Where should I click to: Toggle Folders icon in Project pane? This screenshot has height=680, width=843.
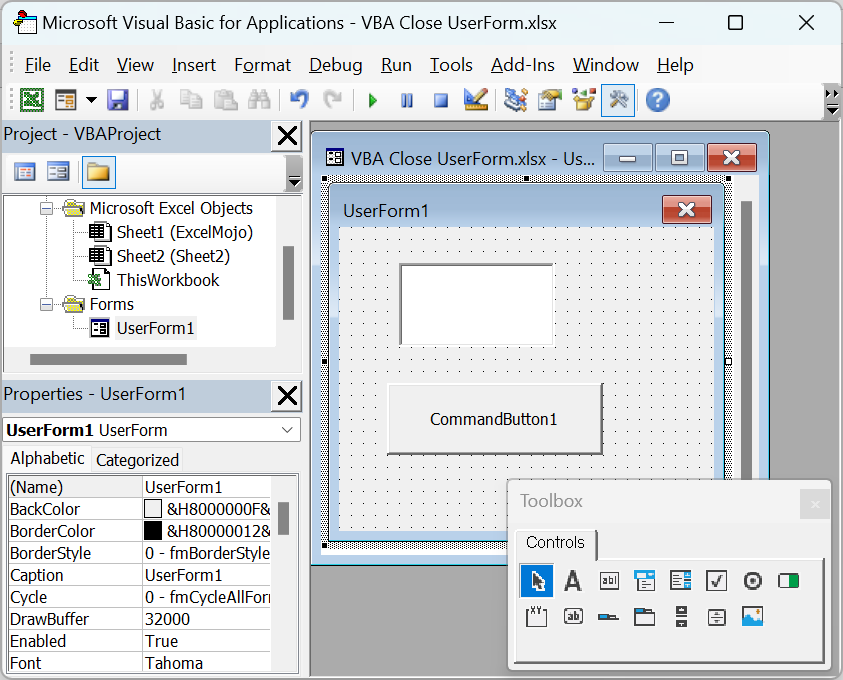click(x=98, y=173)
